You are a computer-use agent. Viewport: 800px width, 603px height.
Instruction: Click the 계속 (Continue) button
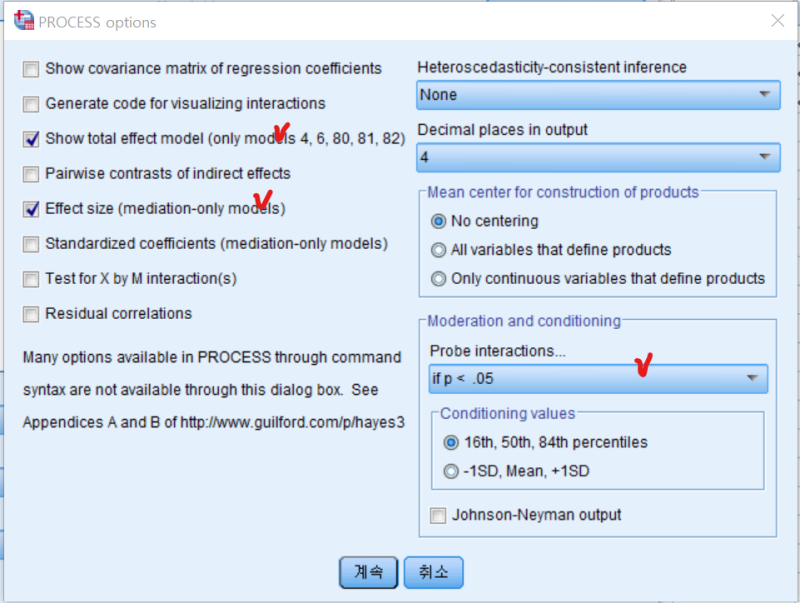[368, 572]
